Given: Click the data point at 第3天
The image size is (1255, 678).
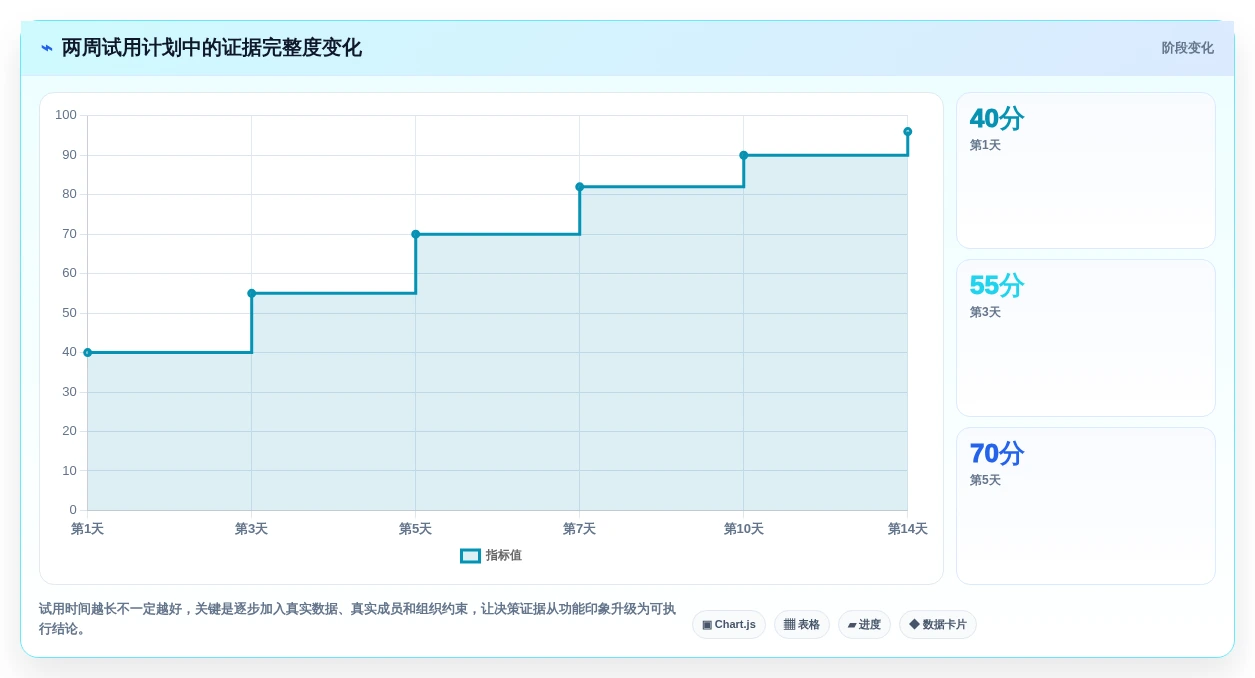Looking at the screenshot, I should pyautogui.click(x=252, y=293).
